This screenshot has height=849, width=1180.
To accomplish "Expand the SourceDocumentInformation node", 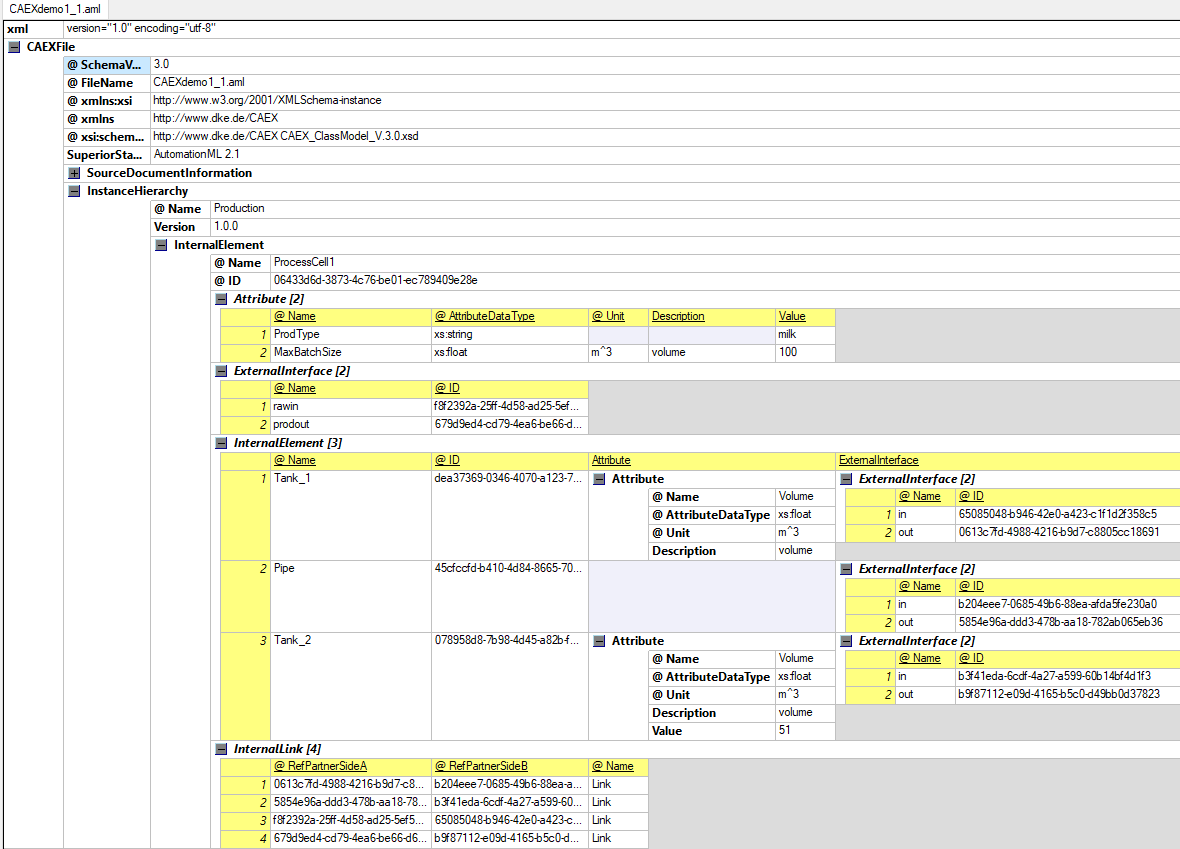I will click(x=74, y=173).
